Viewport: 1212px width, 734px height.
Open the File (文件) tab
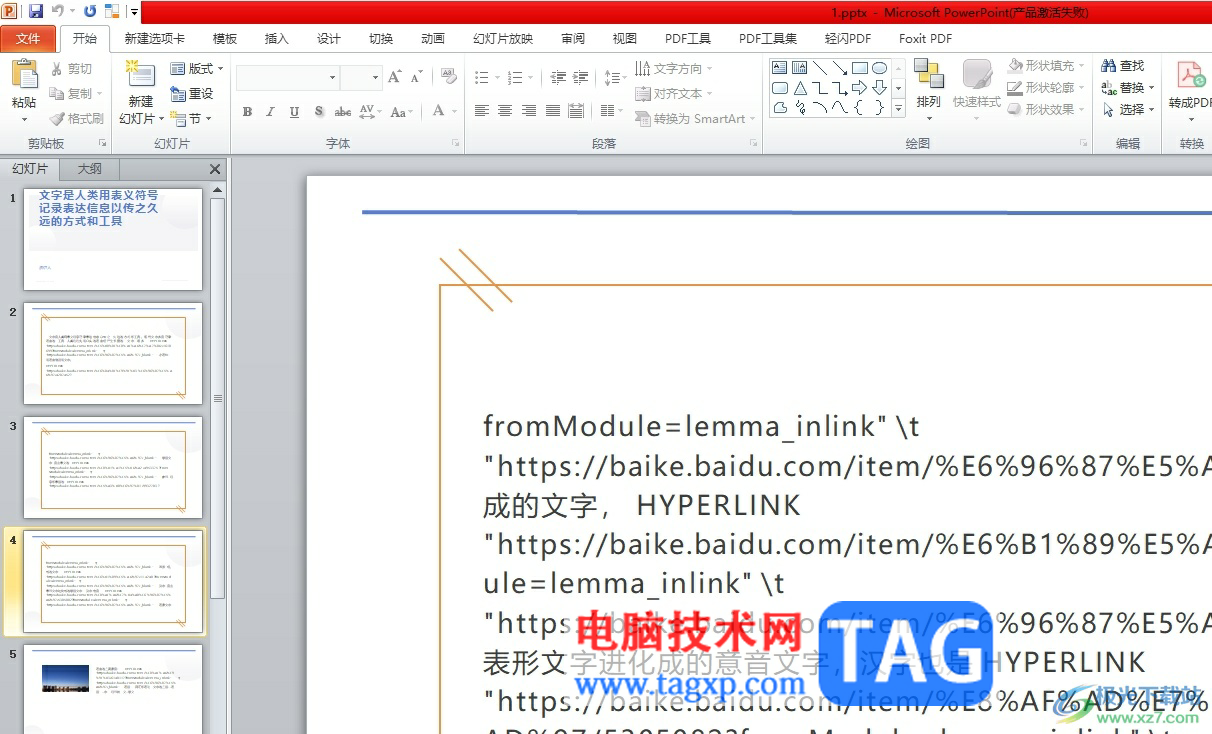coord(28,39)
